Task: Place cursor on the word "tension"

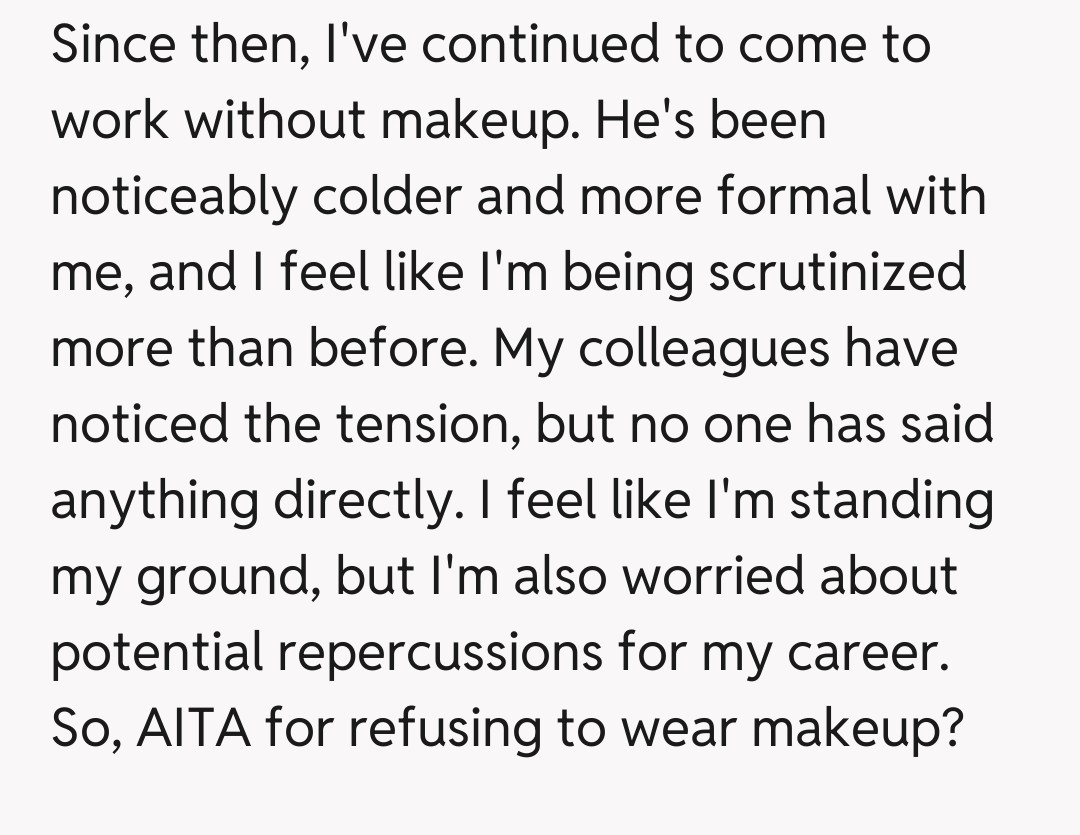Action: [424, 425]
